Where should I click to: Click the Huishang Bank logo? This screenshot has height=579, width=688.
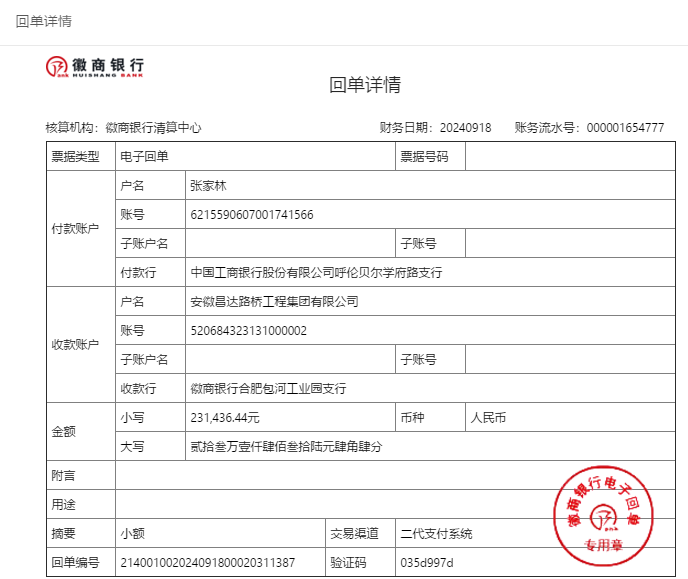coord(94,67)
